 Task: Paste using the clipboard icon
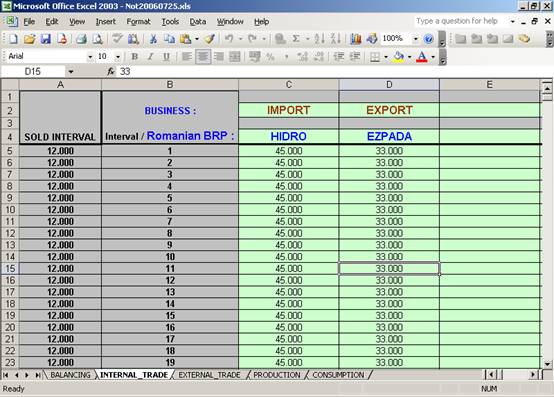[185, 39]
